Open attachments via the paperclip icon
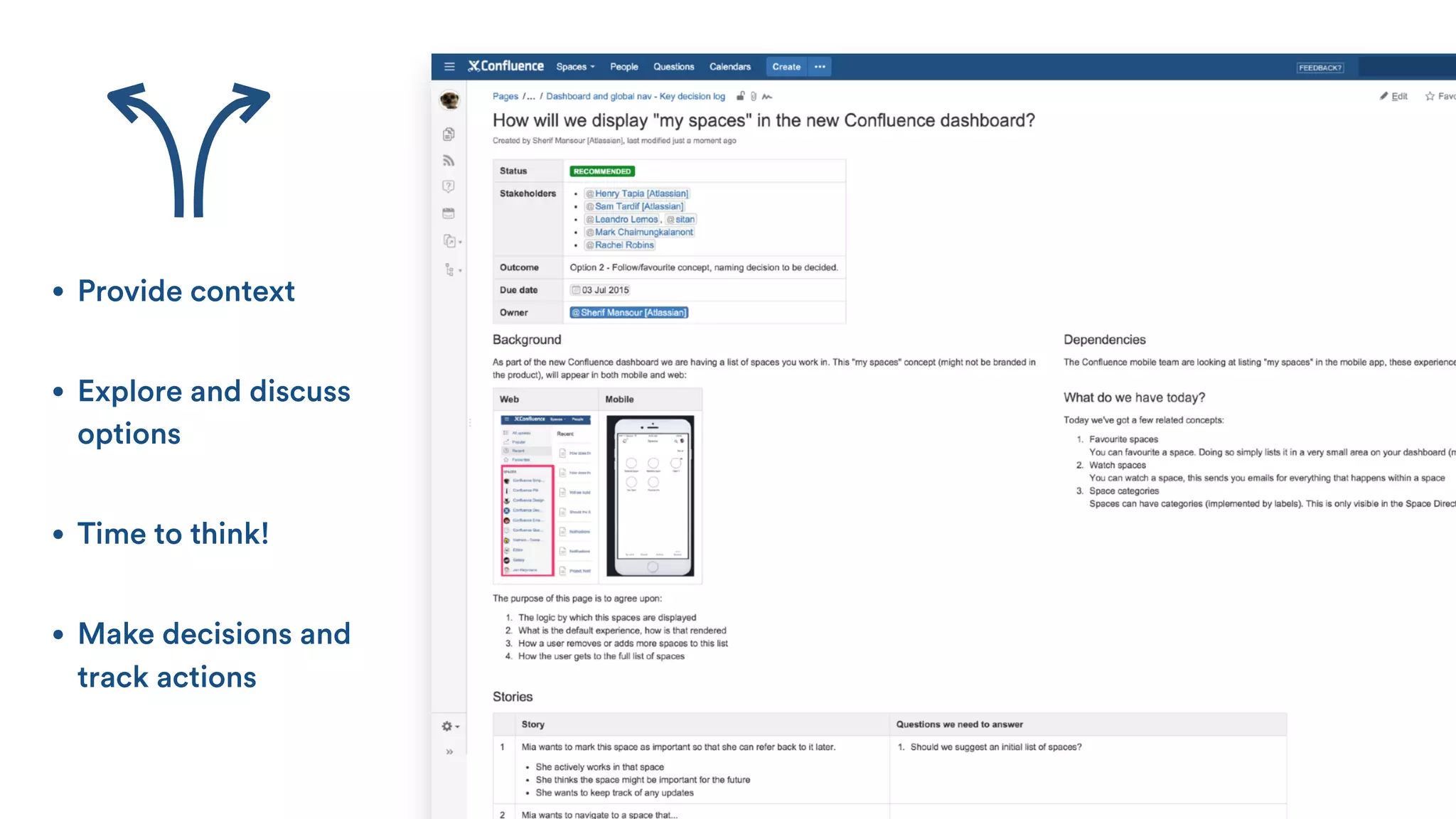This screenshot has height=819, width=1456. (754, 96)
